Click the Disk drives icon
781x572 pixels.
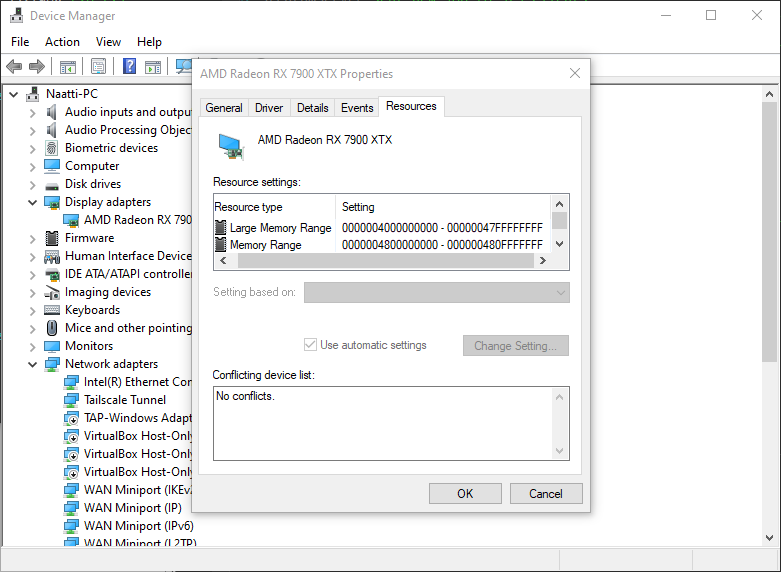[51, 185]
